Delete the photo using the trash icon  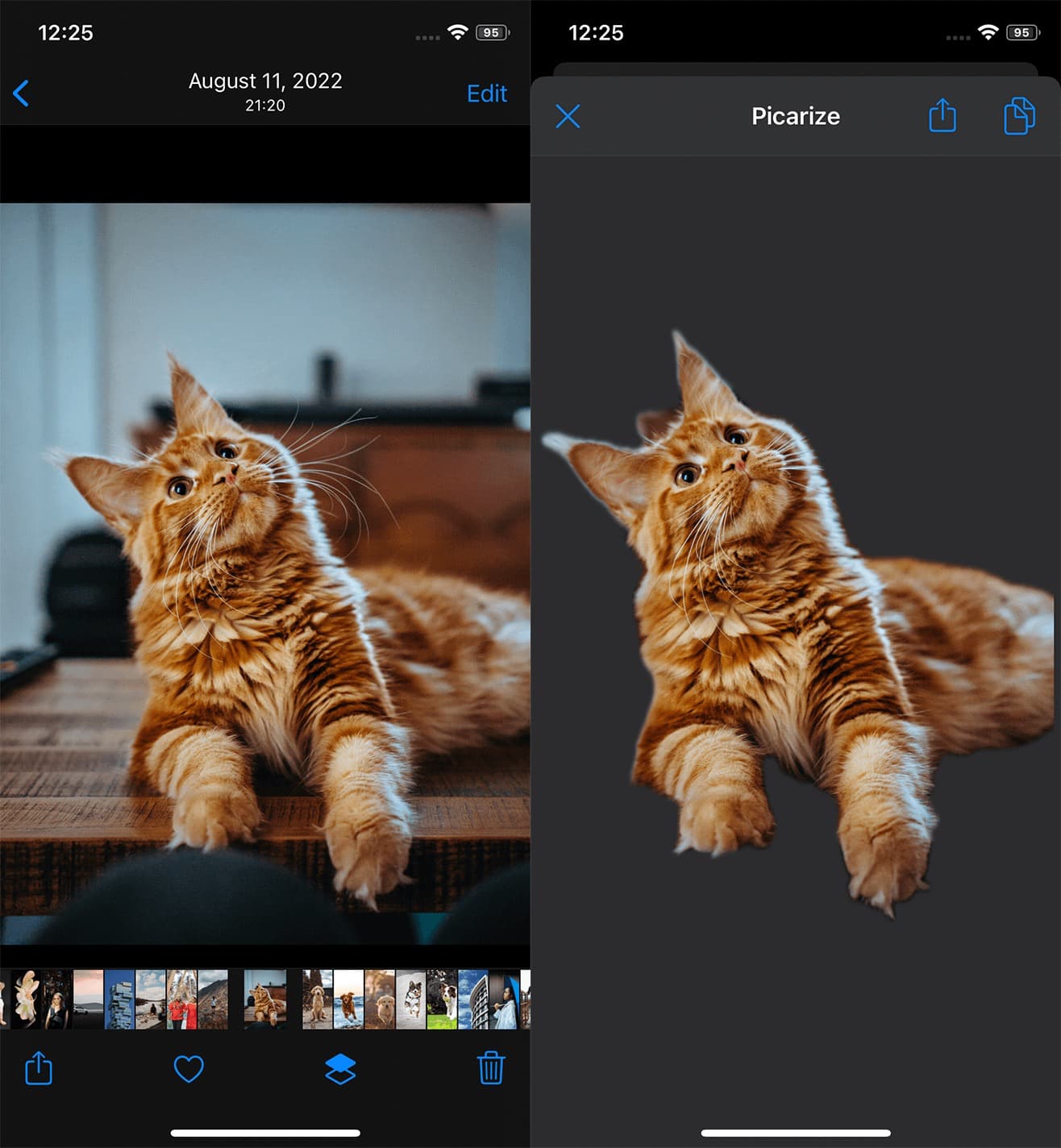pos(491,1068)
